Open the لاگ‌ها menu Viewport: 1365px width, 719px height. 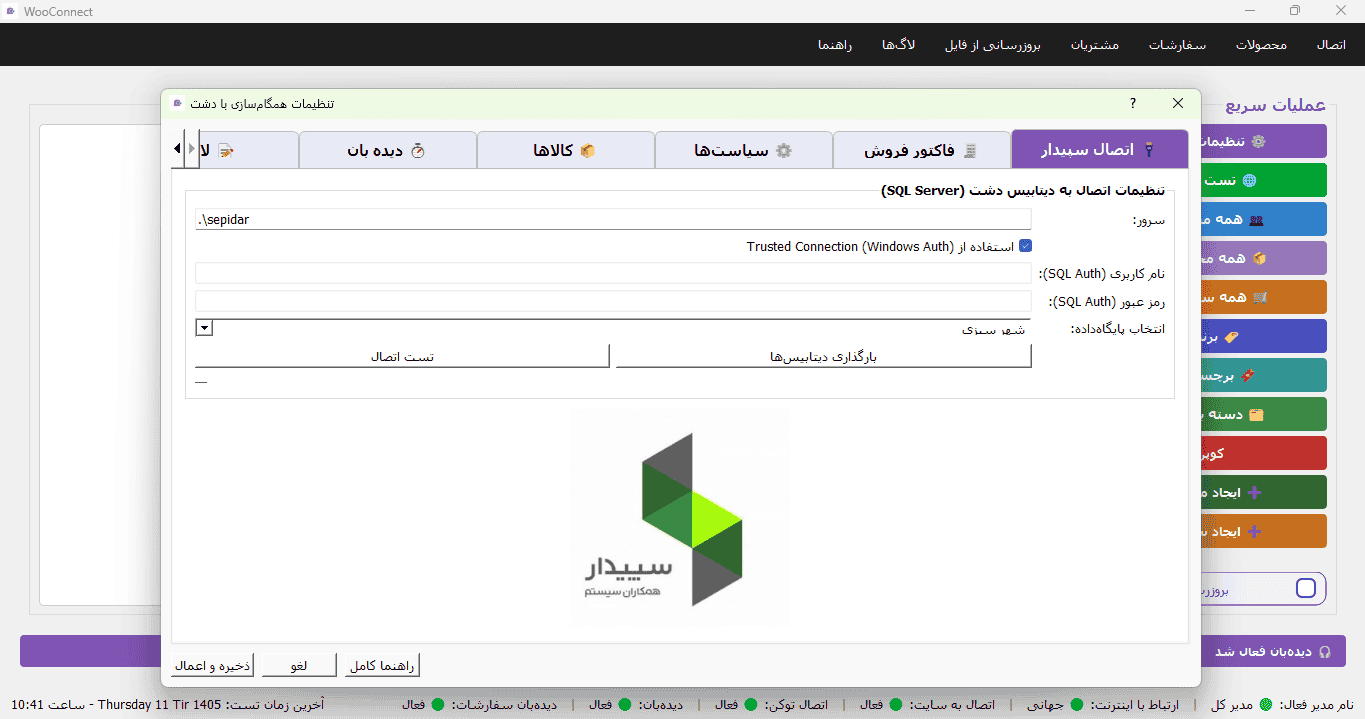pyautogui.click(x=898, y=45)
